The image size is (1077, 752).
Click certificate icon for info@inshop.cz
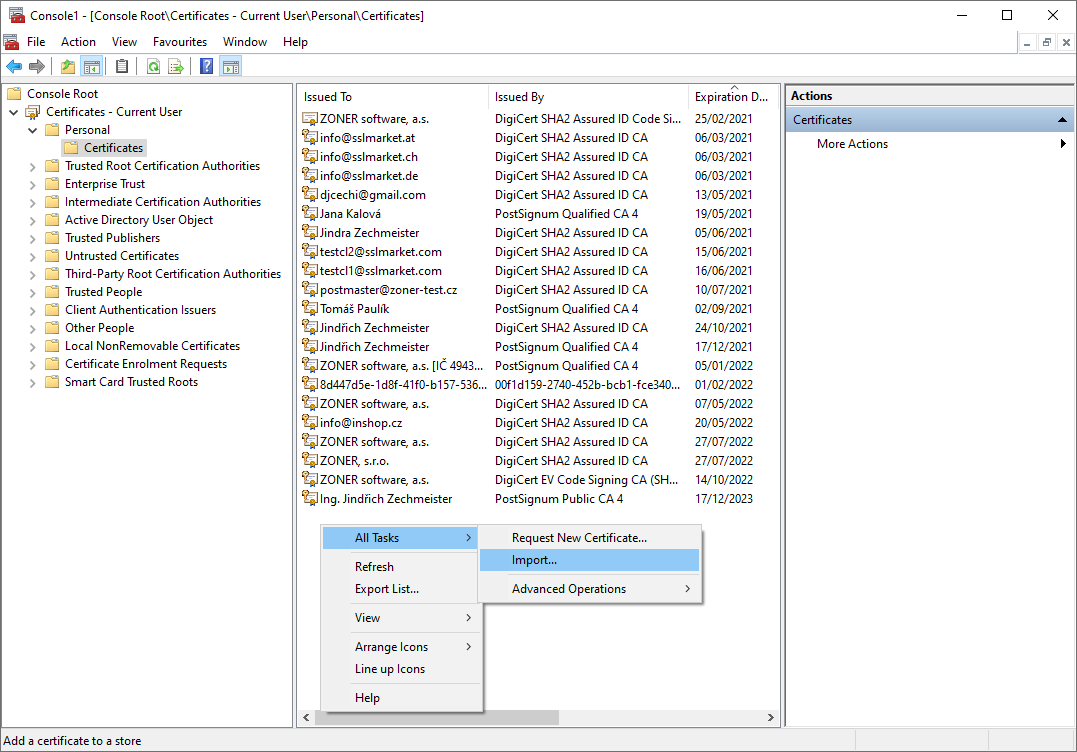click(310, 422)
